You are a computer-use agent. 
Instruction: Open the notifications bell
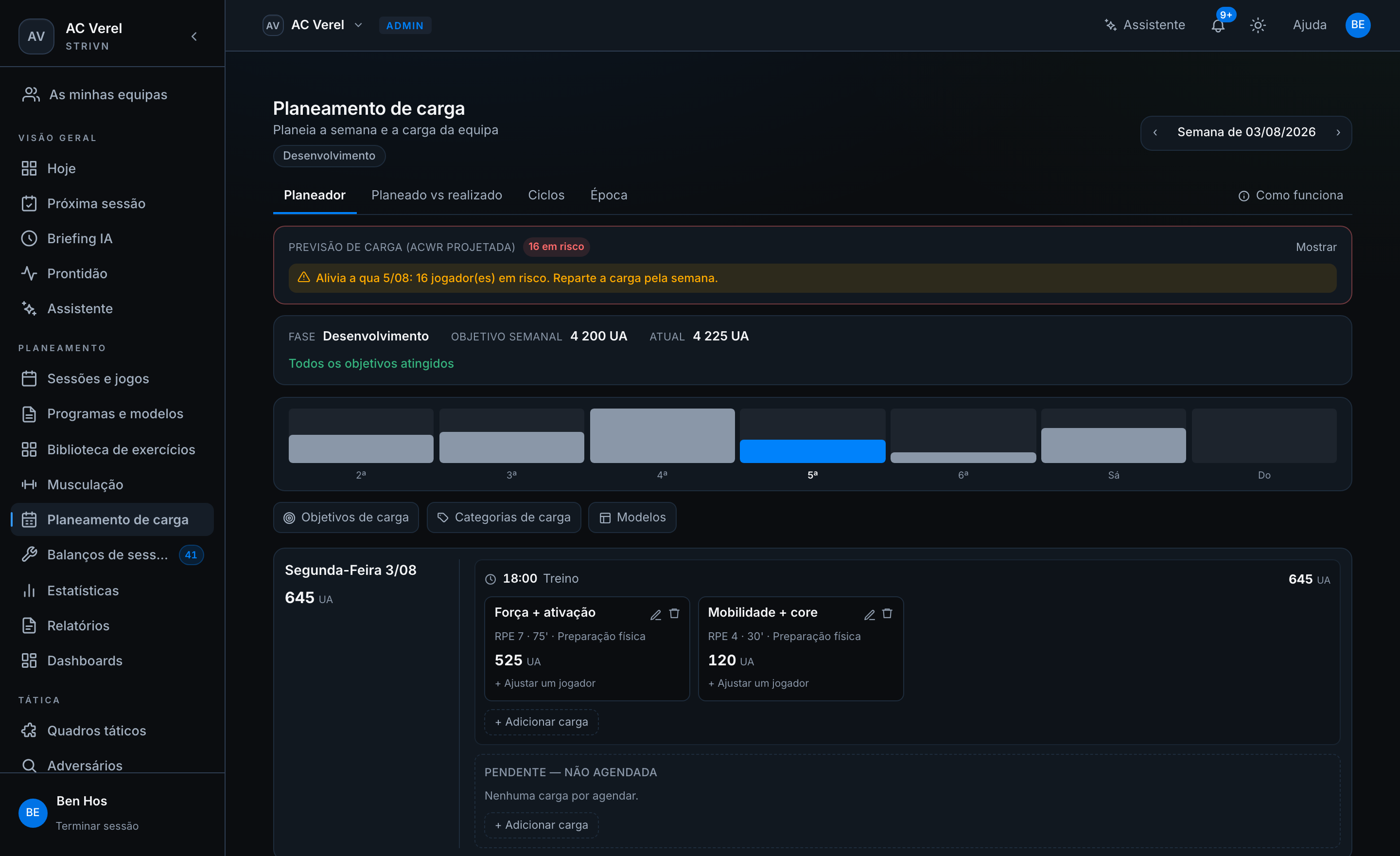(1218, 25)
